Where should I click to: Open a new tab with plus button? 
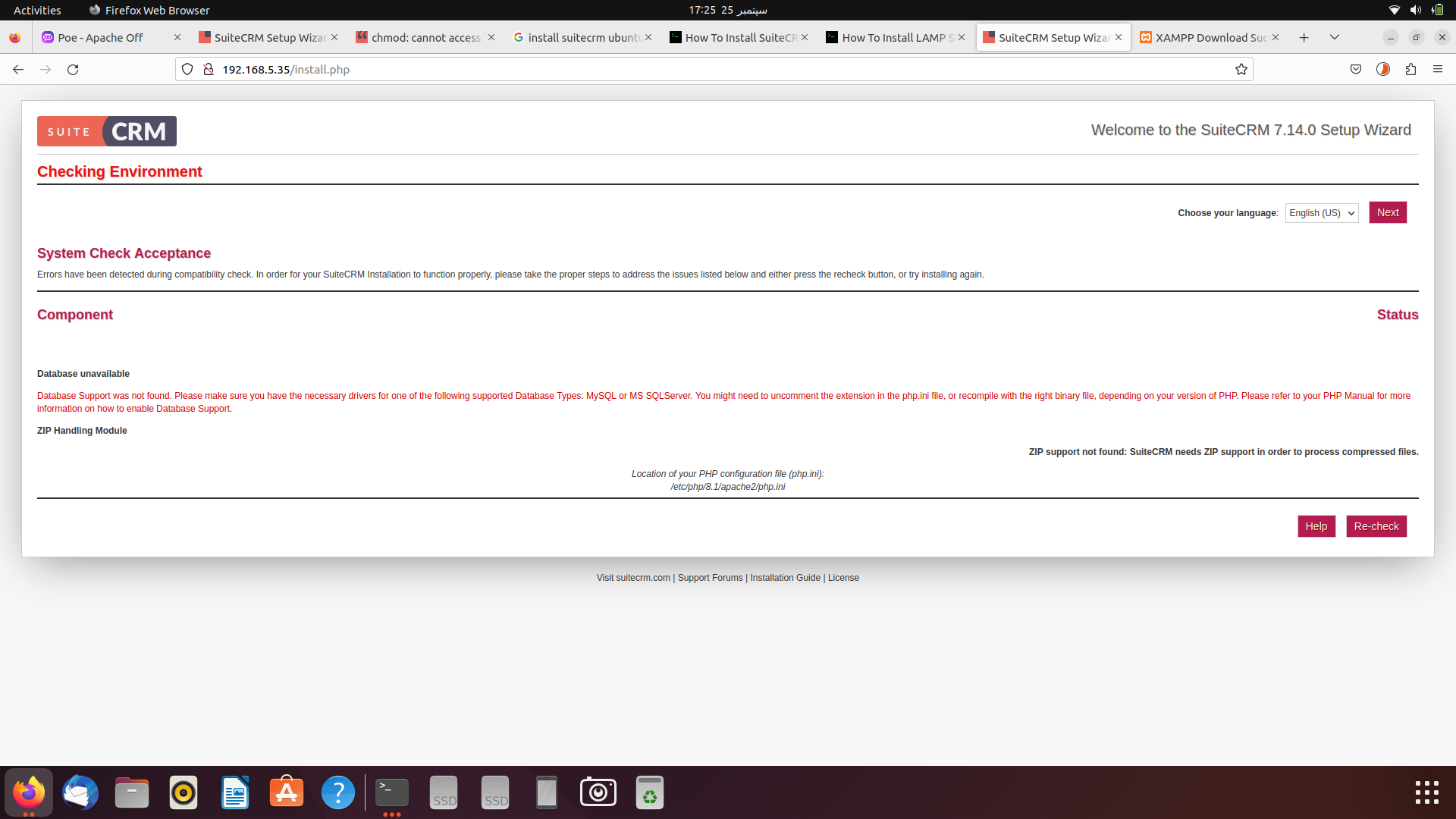1304,37
